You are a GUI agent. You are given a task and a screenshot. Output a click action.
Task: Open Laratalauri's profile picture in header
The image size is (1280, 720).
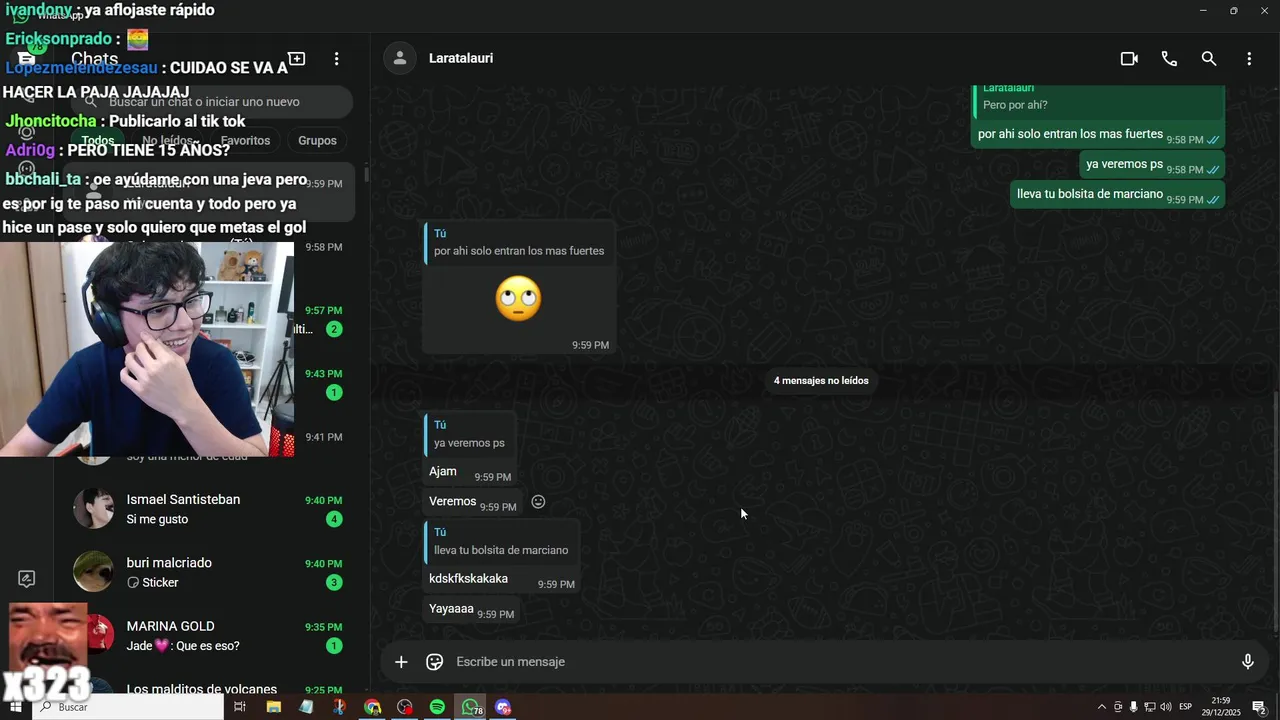pyautogui.click(x=400, y=58)
